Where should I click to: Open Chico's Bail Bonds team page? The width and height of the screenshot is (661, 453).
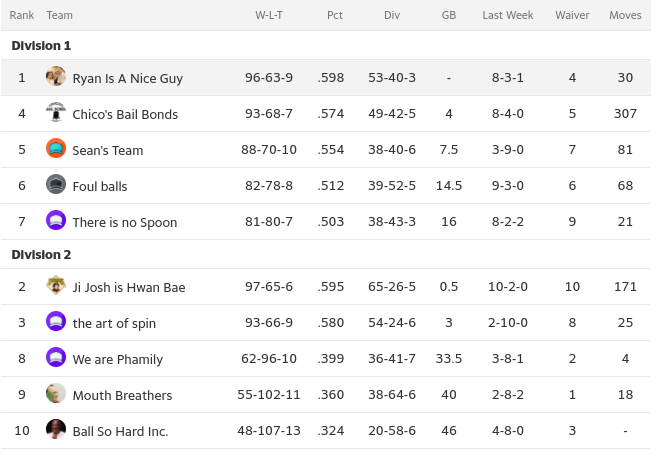[x=125, y=114]
